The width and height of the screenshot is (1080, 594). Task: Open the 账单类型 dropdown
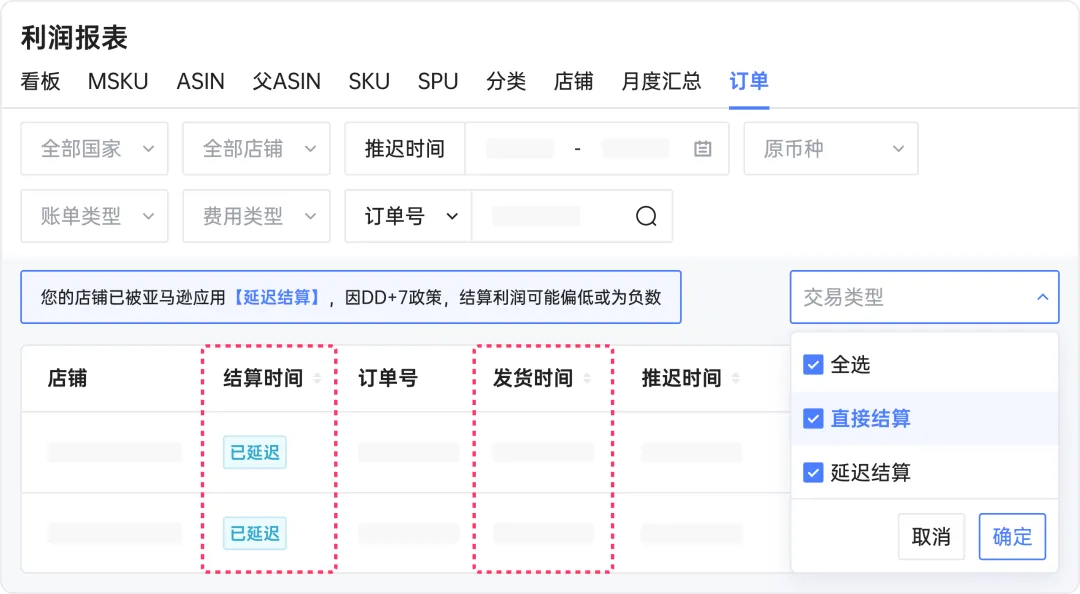point(94,216)
